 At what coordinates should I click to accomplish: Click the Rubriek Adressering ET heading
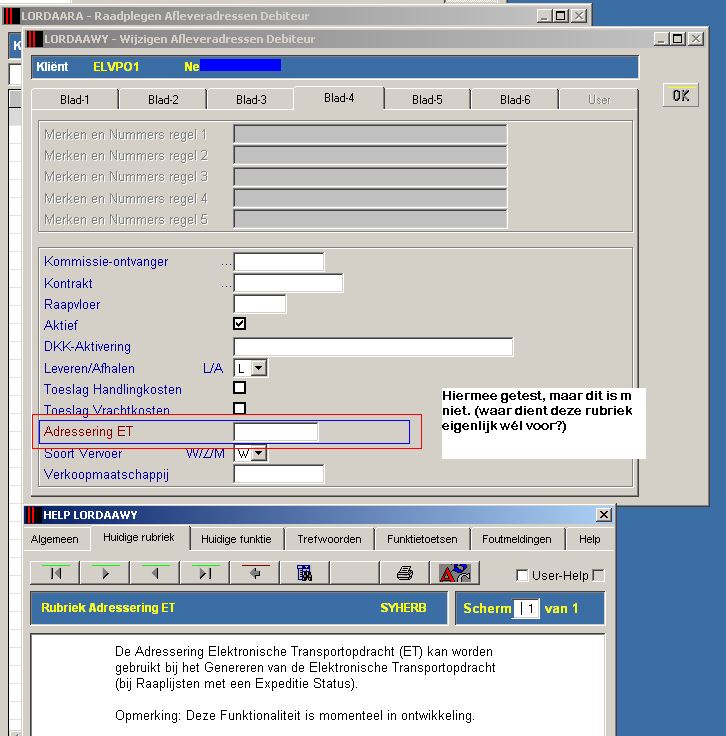[108, 608]
